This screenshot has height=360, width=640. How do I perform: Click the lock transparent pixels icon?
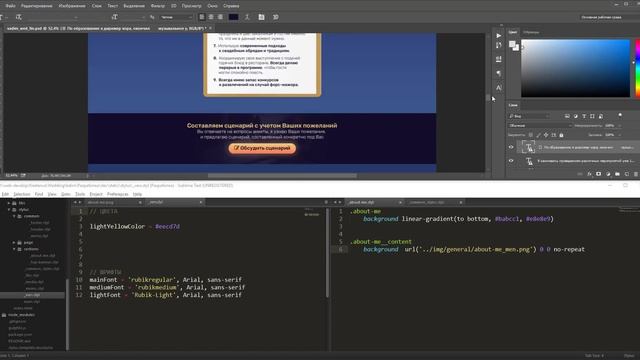click(x=531, y=135)
